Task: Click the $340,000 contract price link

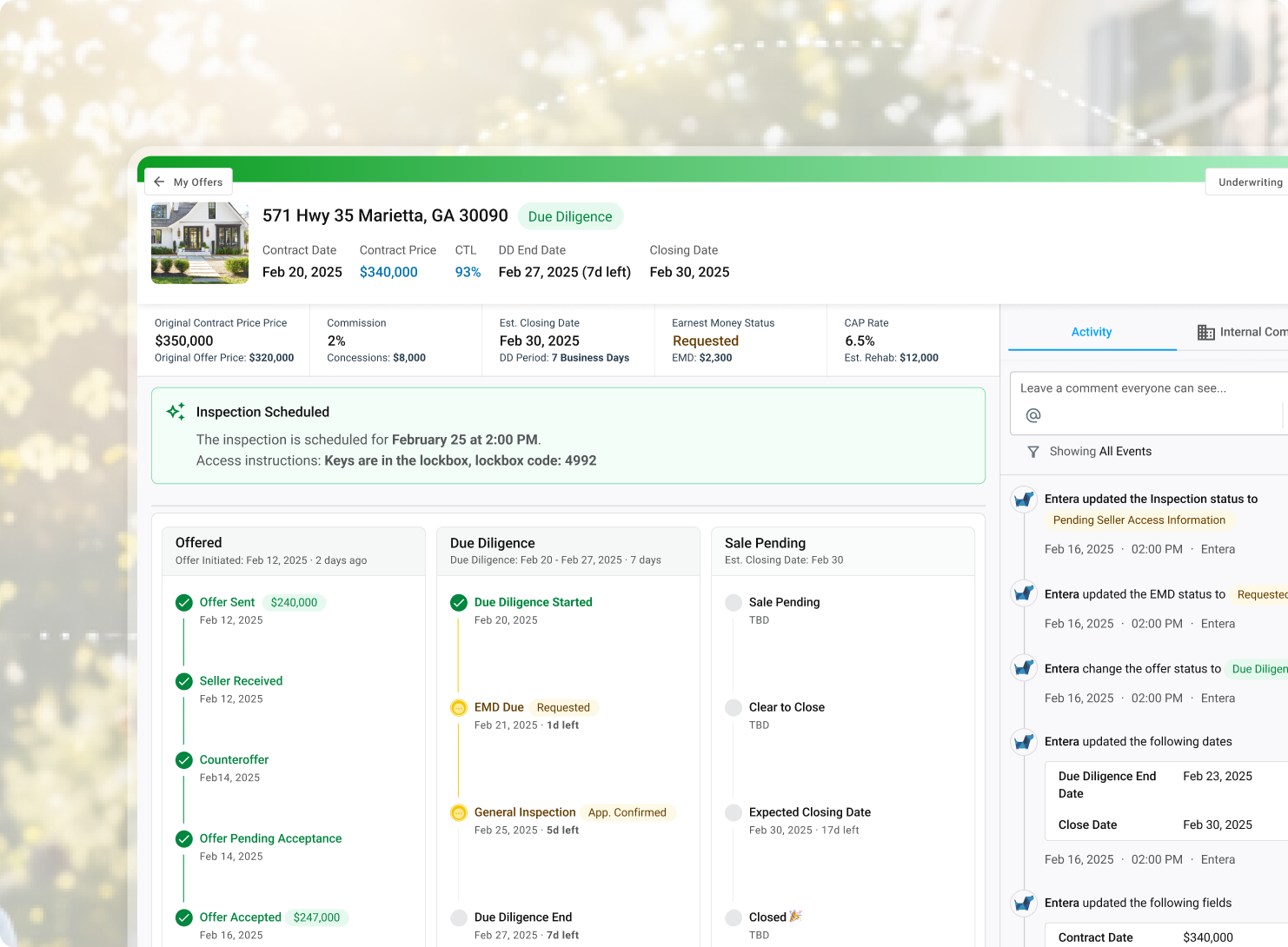Action: tap(388, 272)
